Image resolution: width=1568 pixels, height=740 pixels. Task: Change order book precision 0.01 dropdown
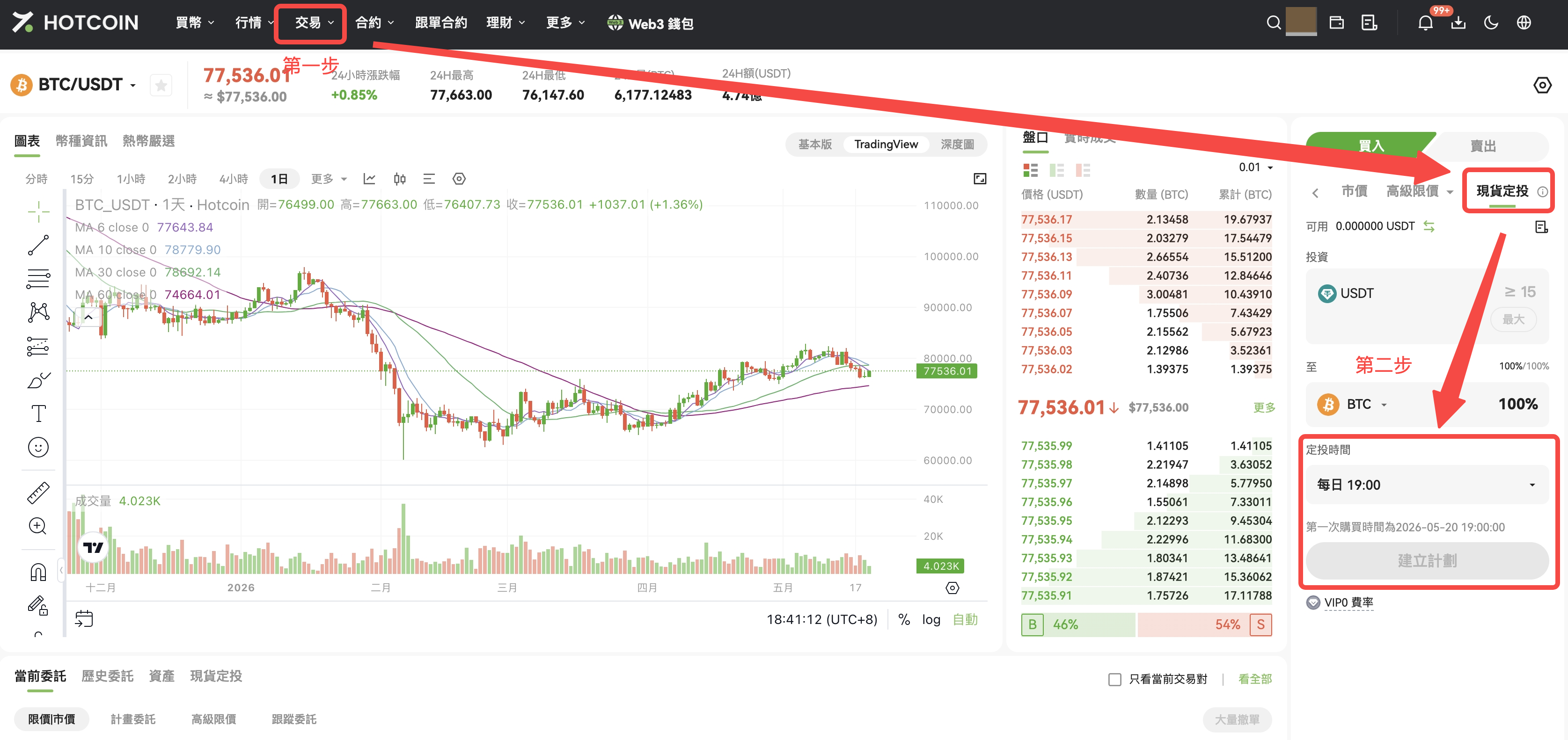1255,167
